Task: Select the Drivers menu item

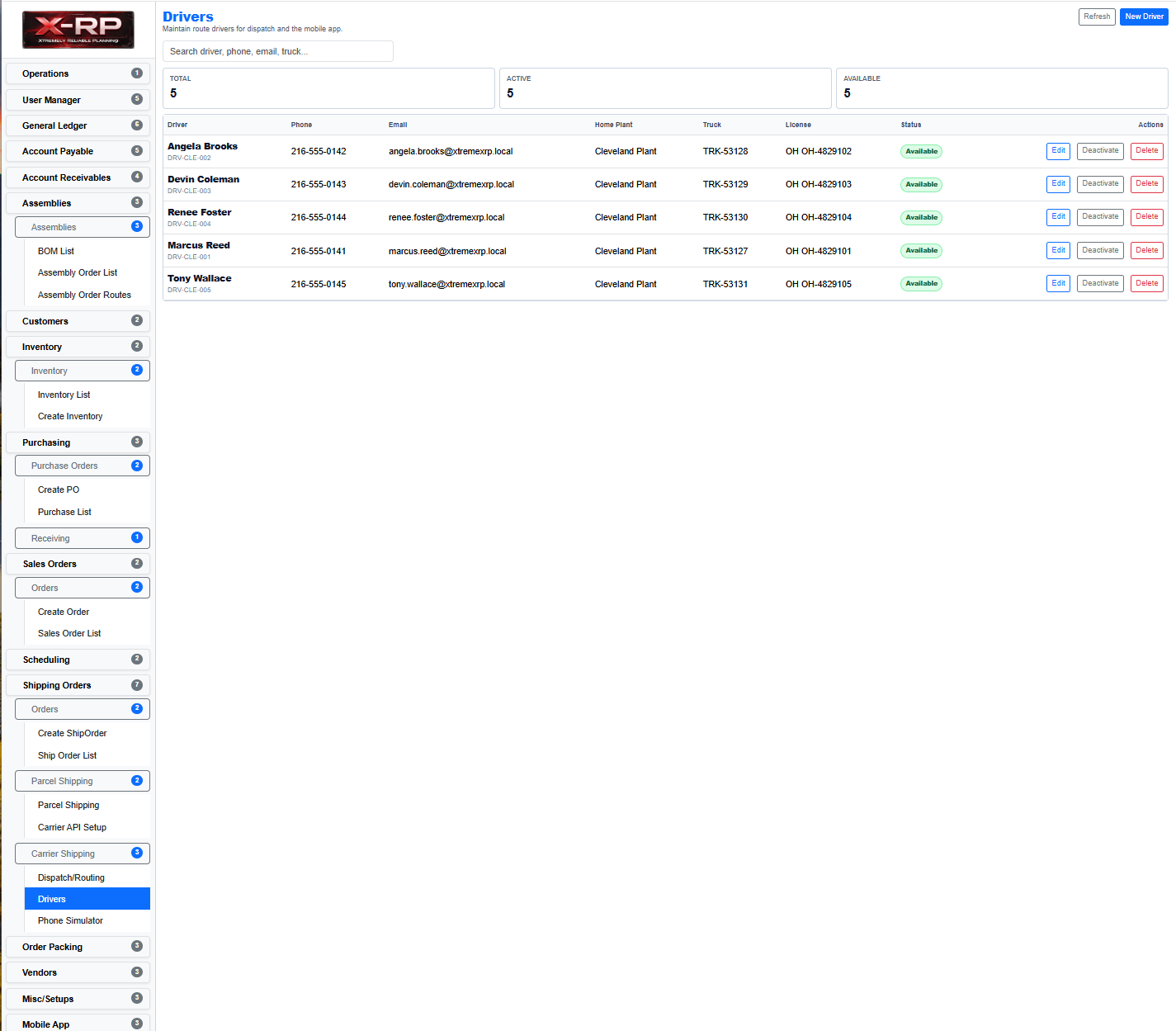Action: tap(87, 899)
